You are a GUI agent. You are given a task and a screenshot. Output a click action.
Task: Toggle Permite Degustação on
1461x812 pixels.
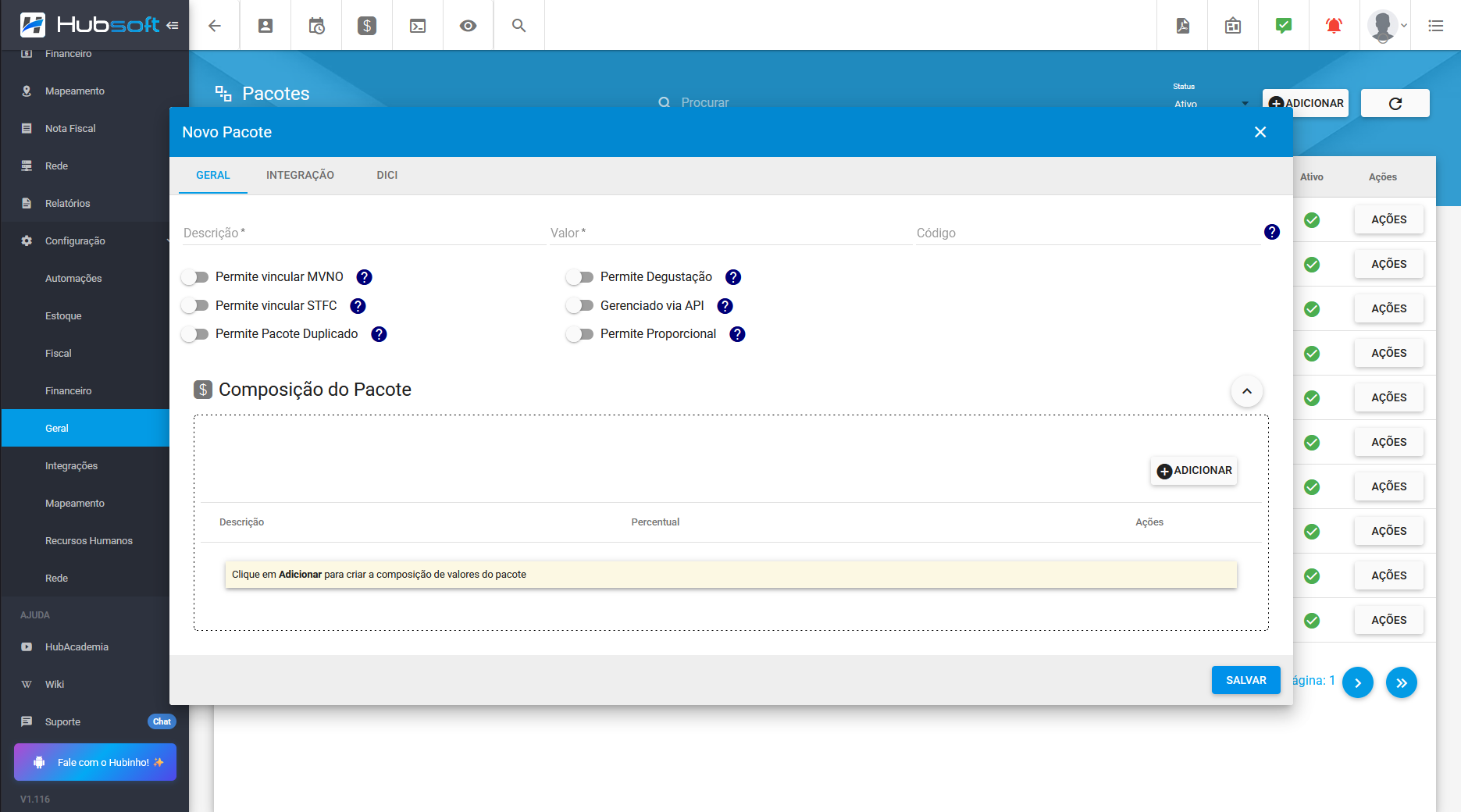[580, 276]
